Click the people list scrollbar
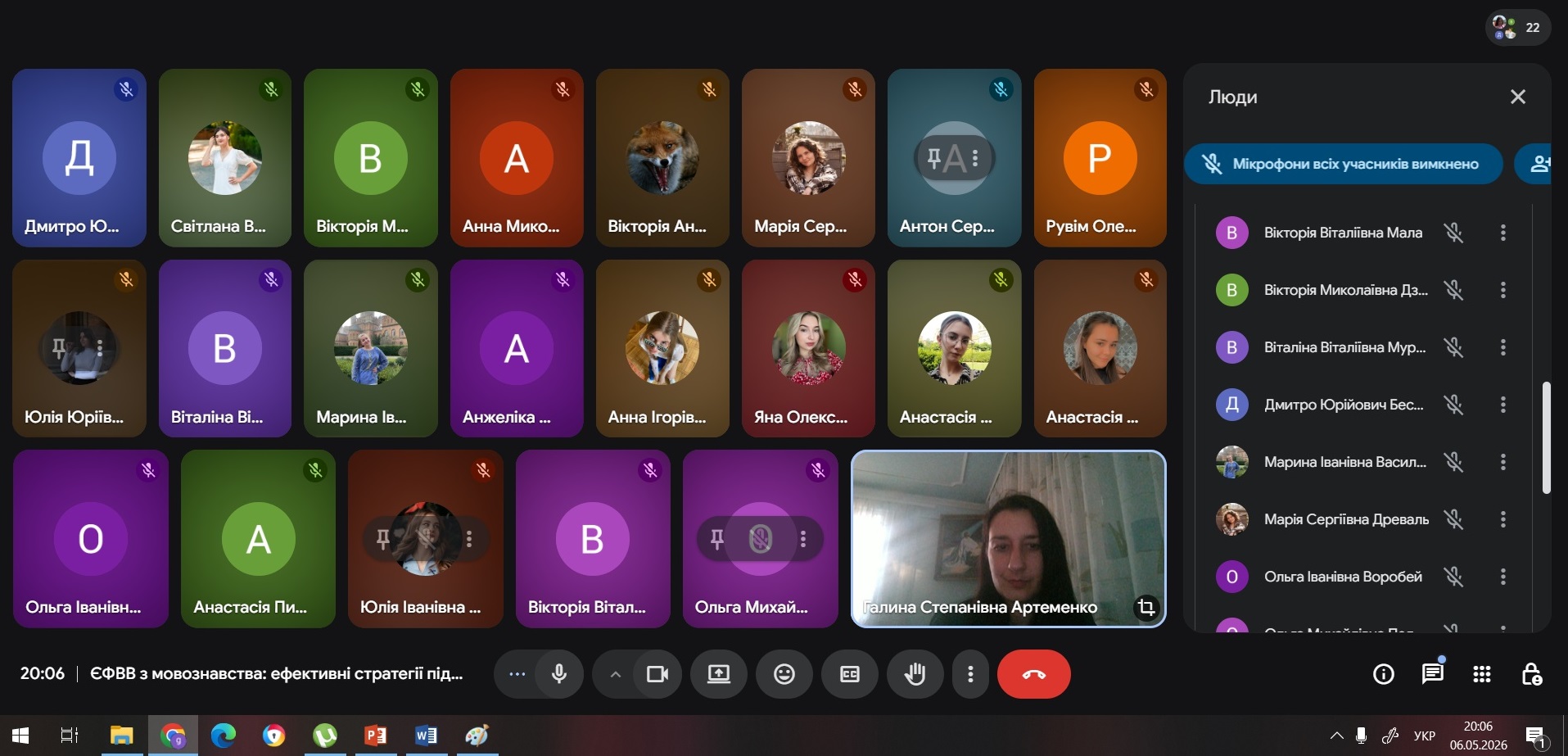The height and width of the screenshot is (756, 1568). 1547,437
